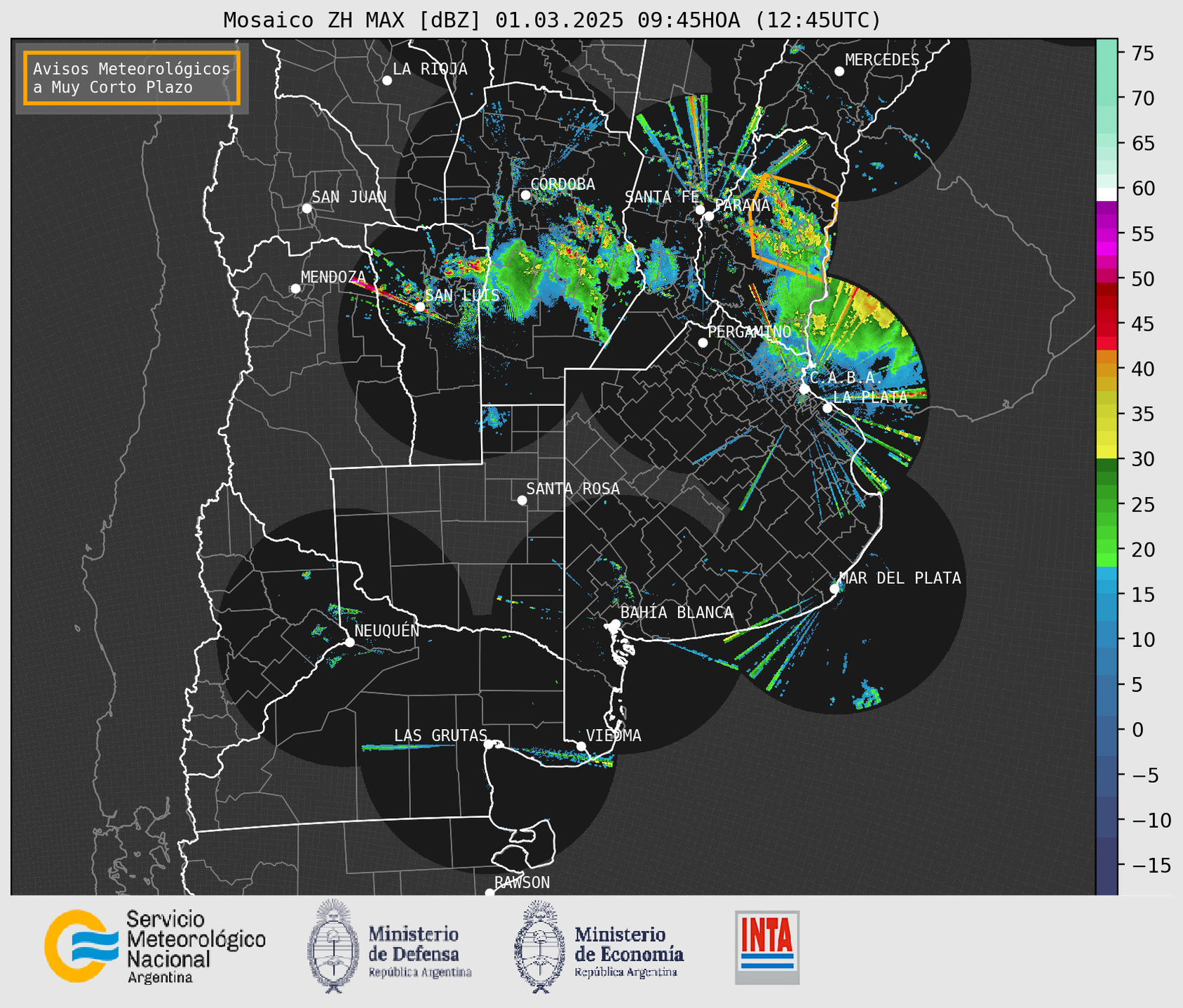Click the MENDOZA city marker
The image size is (1183, 1008).
(x=296, y=289)
